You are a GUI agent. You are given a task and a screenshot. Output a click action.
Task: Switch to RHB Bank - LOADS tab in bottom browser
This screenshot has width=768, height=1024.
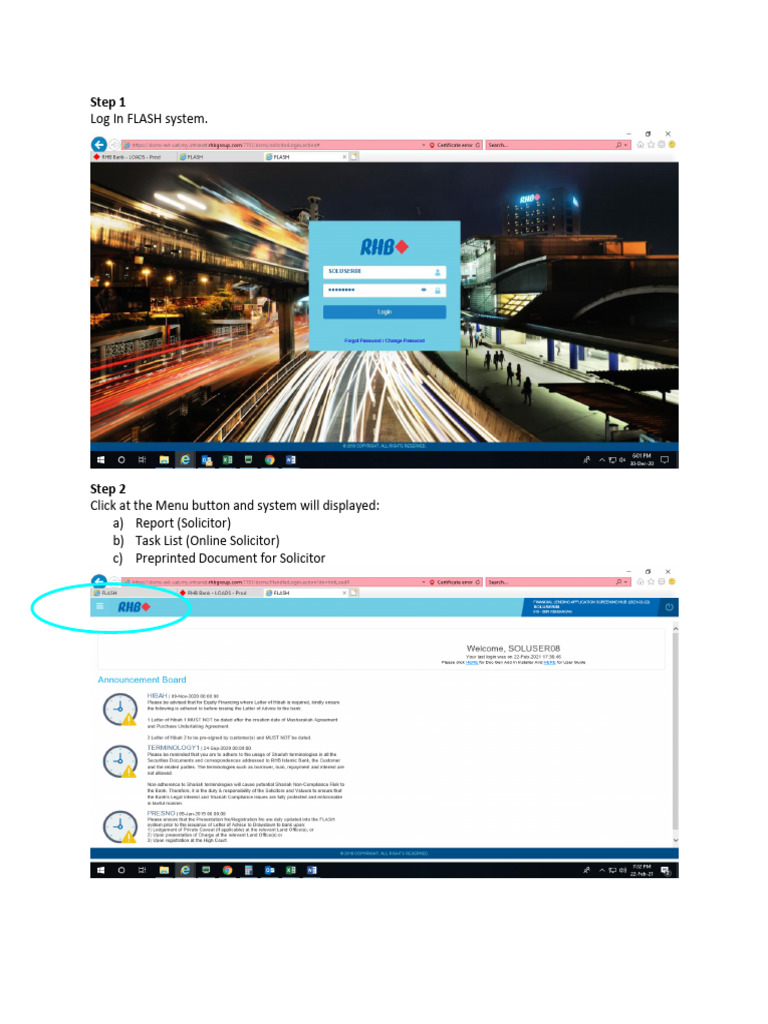tap(217, 593)
